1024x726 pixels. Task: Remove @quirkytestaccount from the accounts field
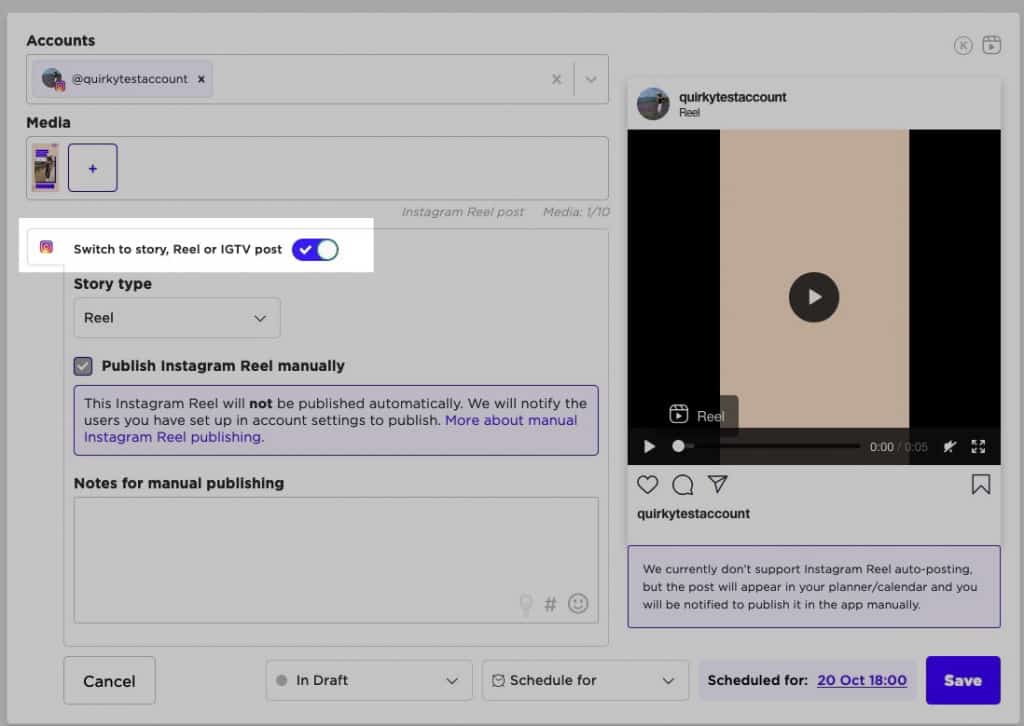coord(201,79)
